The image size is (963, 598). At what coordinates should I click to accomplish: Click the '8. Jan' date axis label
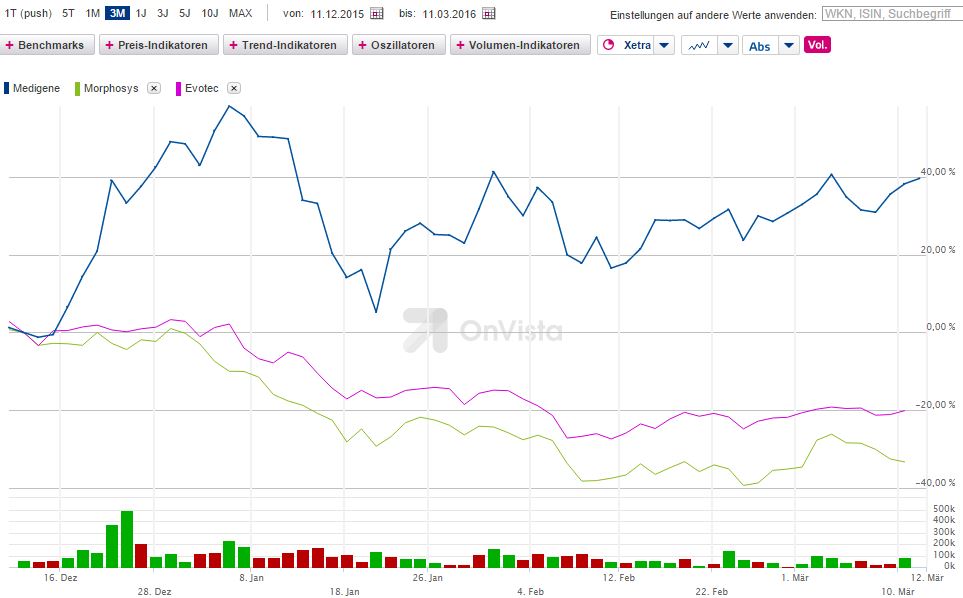(251, 578)
